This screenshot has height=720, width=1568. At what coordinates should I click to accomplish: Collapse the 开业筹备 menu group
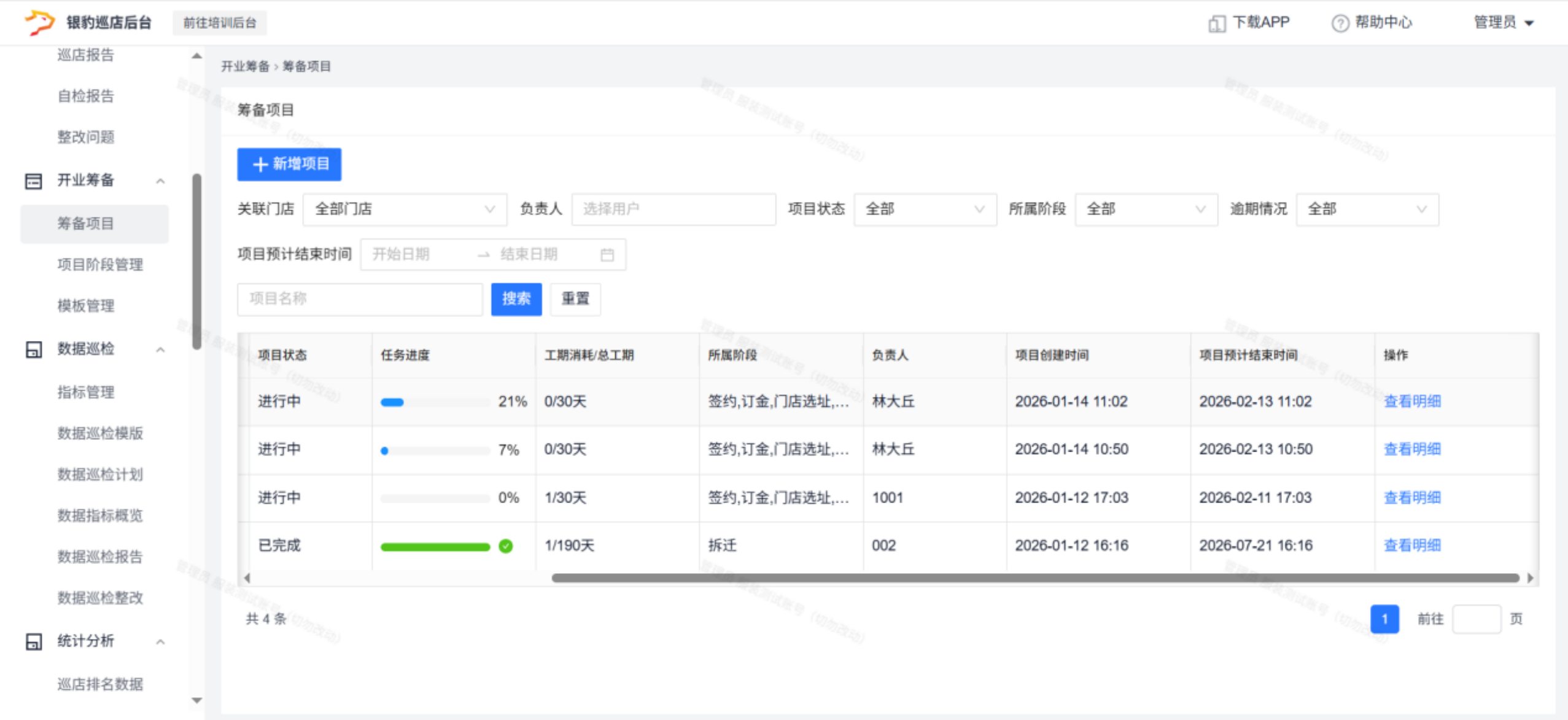pos(160,181)
